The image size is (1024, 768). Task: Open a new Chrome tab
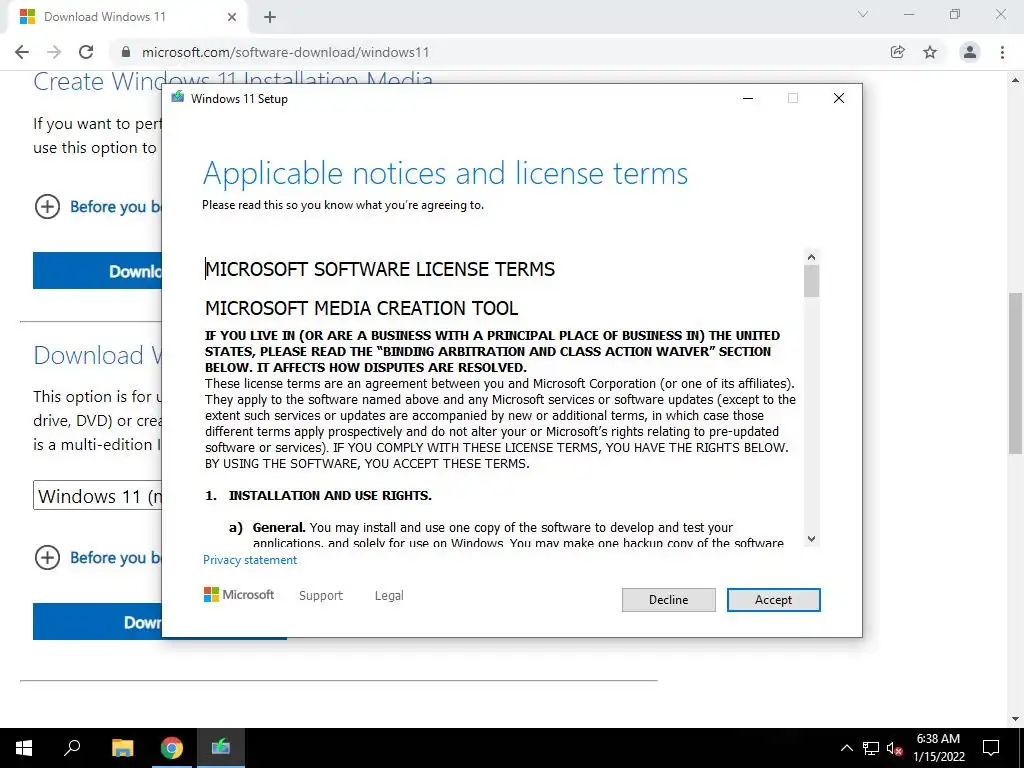pos(270,17)
